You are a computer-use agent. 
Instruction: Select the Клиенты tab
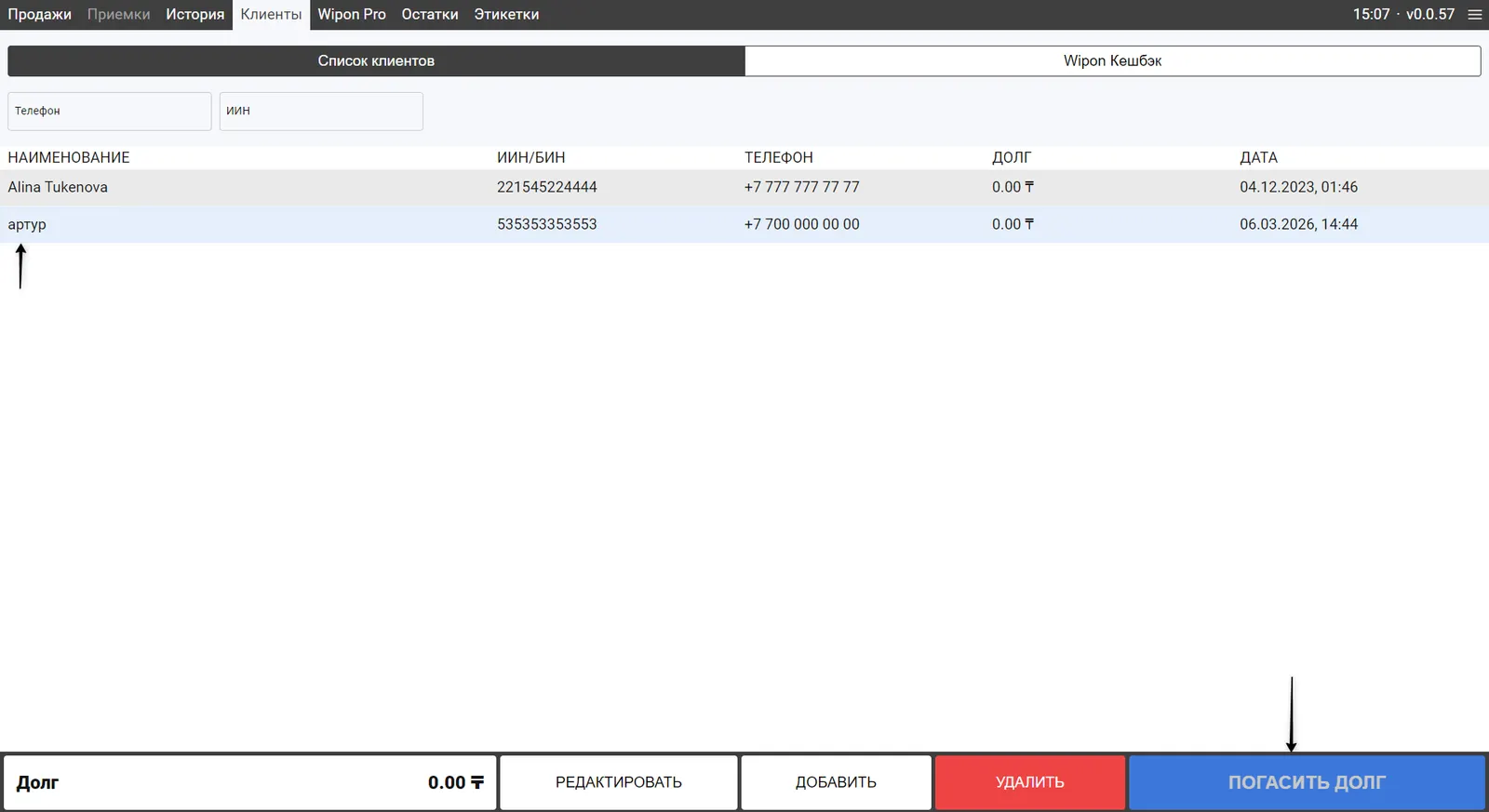(x=271, y=15)
